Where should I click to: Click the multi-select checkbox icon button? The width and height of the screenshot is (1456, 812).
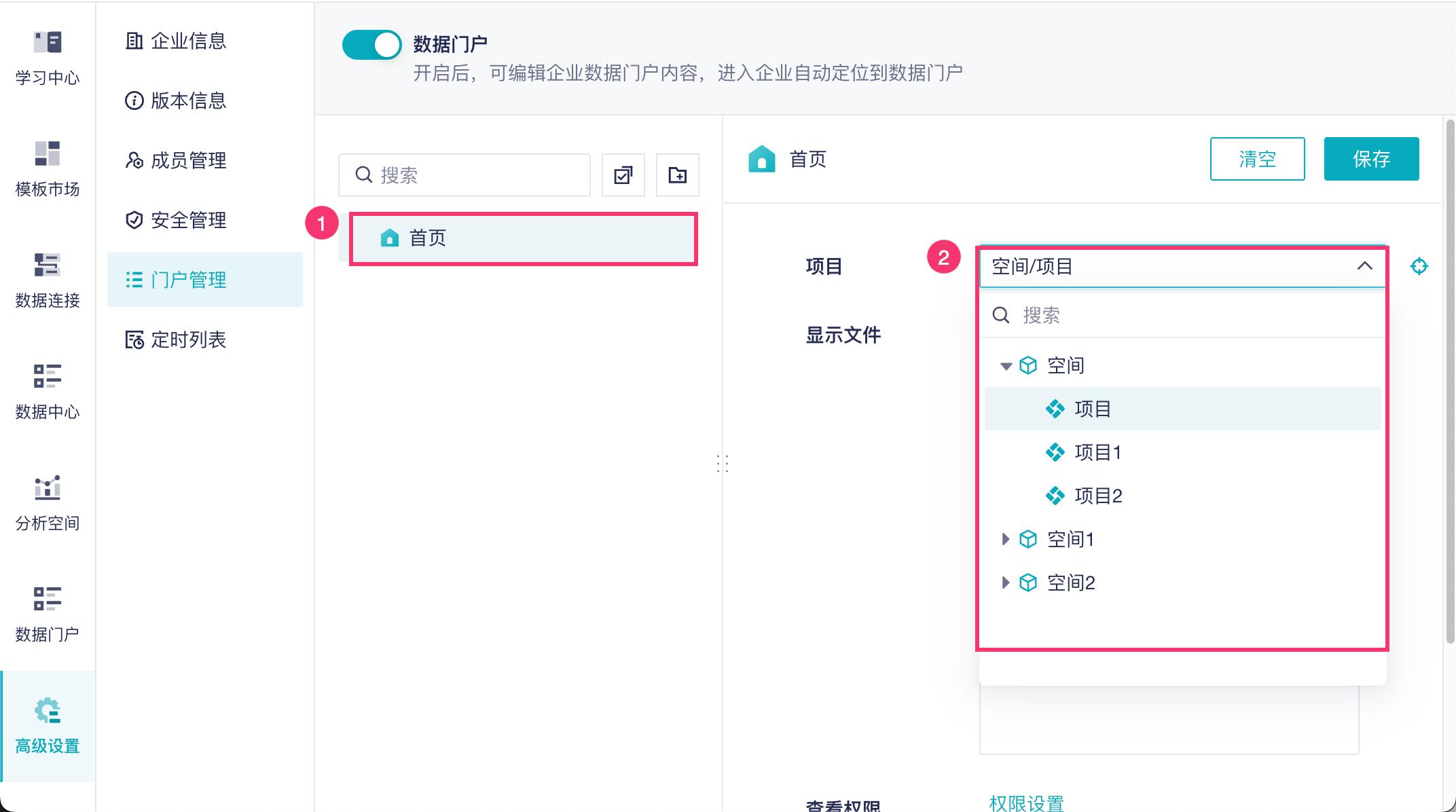tap(623, 175)
